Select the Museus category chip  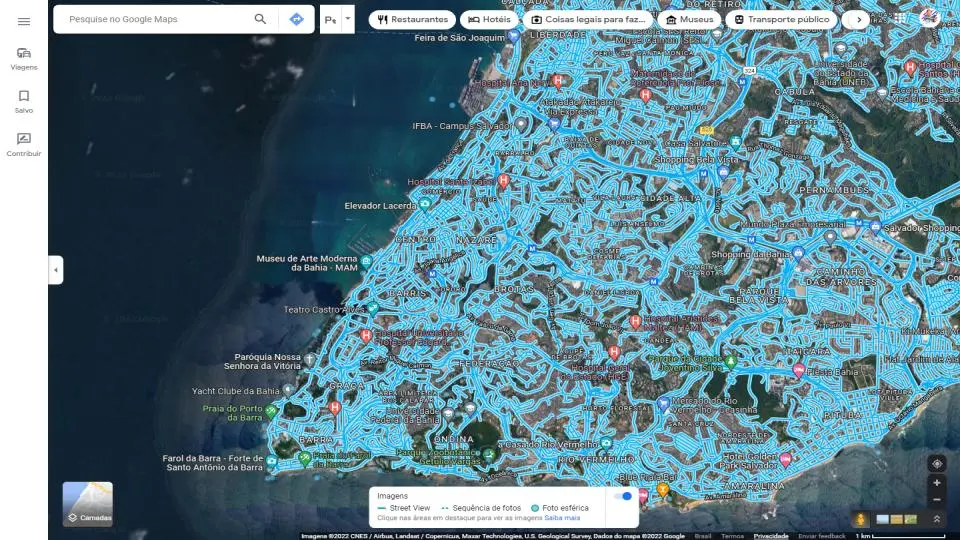[689, 19]
